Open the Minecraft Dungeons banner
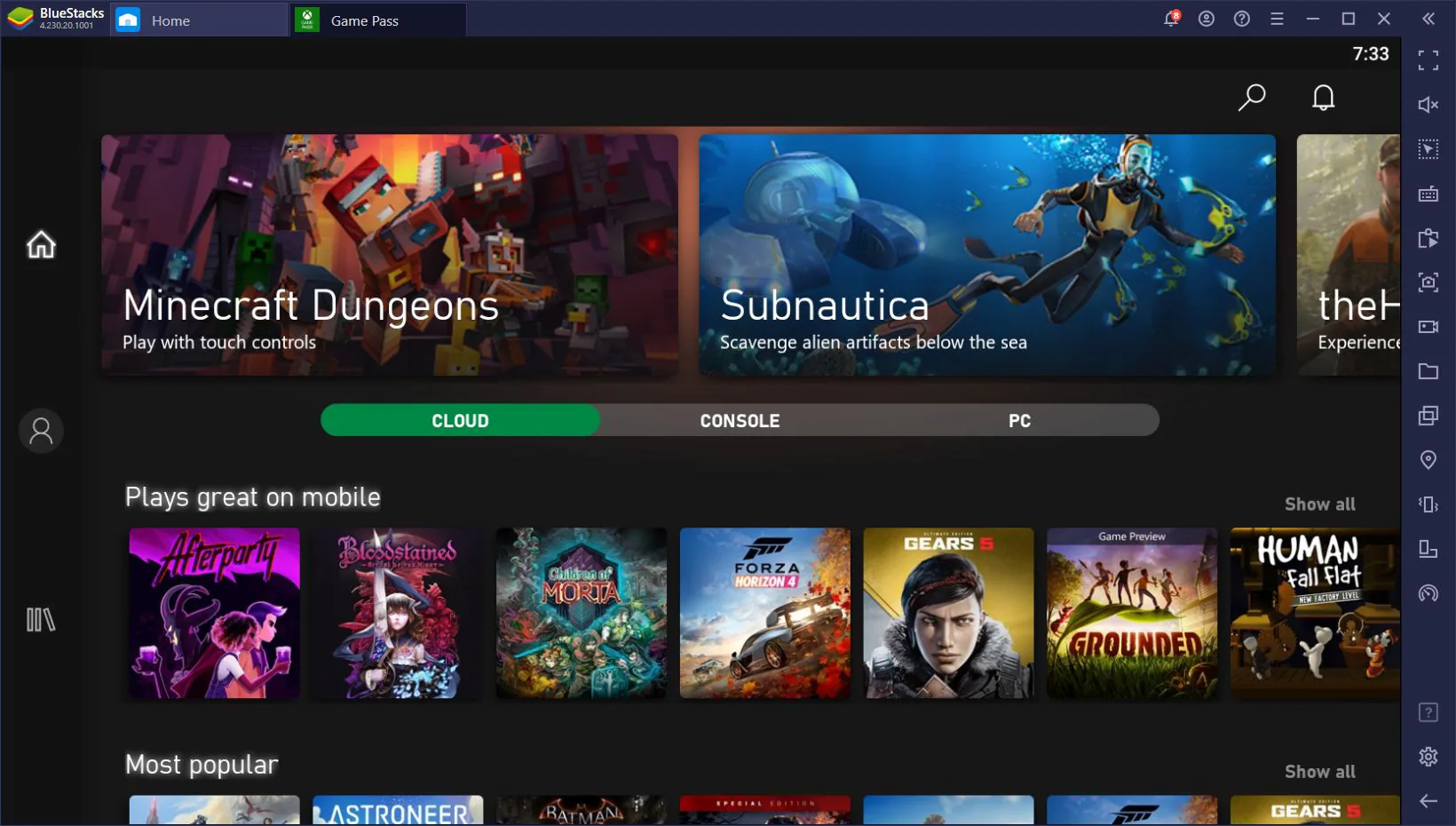The height and width of the screenshot is (826, 1456). tap(390, 255)
